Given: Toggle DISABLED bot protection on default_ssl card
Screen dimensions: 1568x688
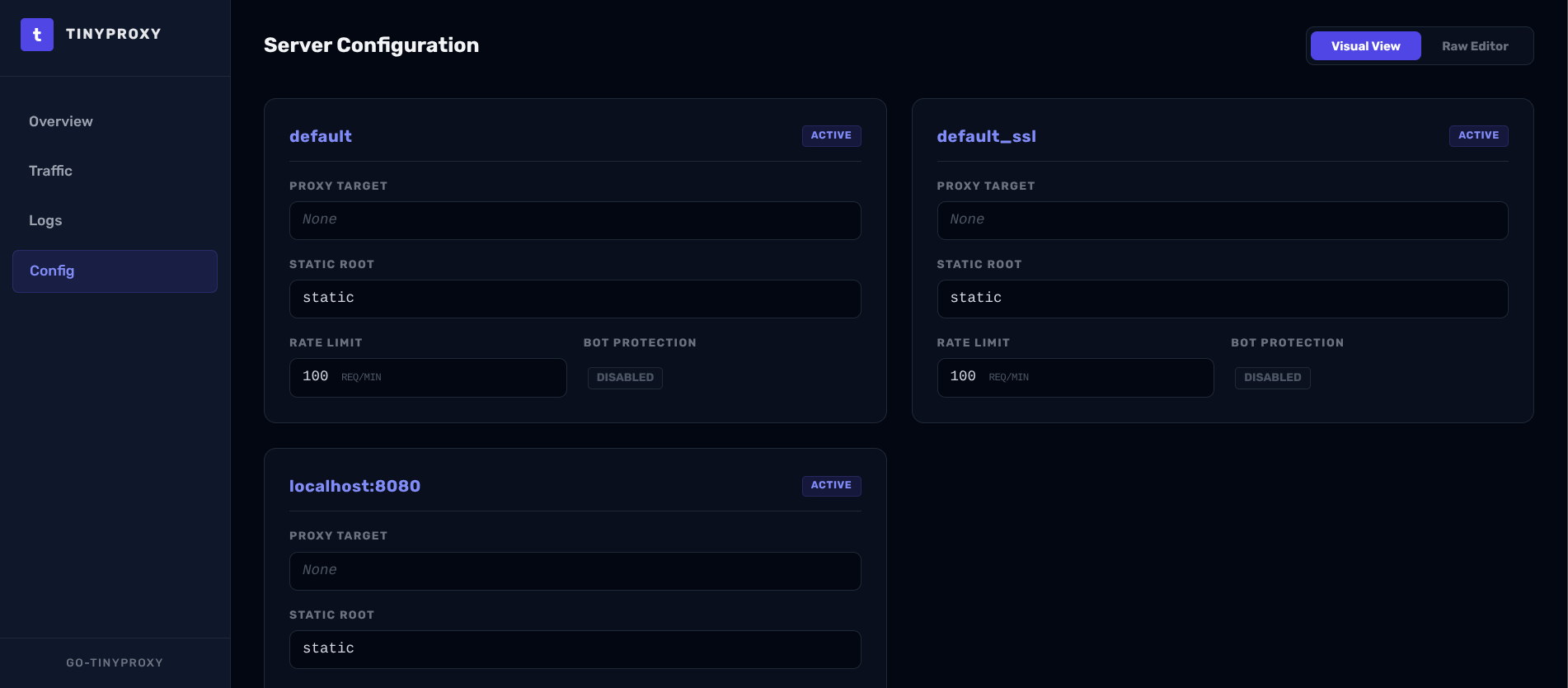Looking at the screenshot, I should (1272, 377).
